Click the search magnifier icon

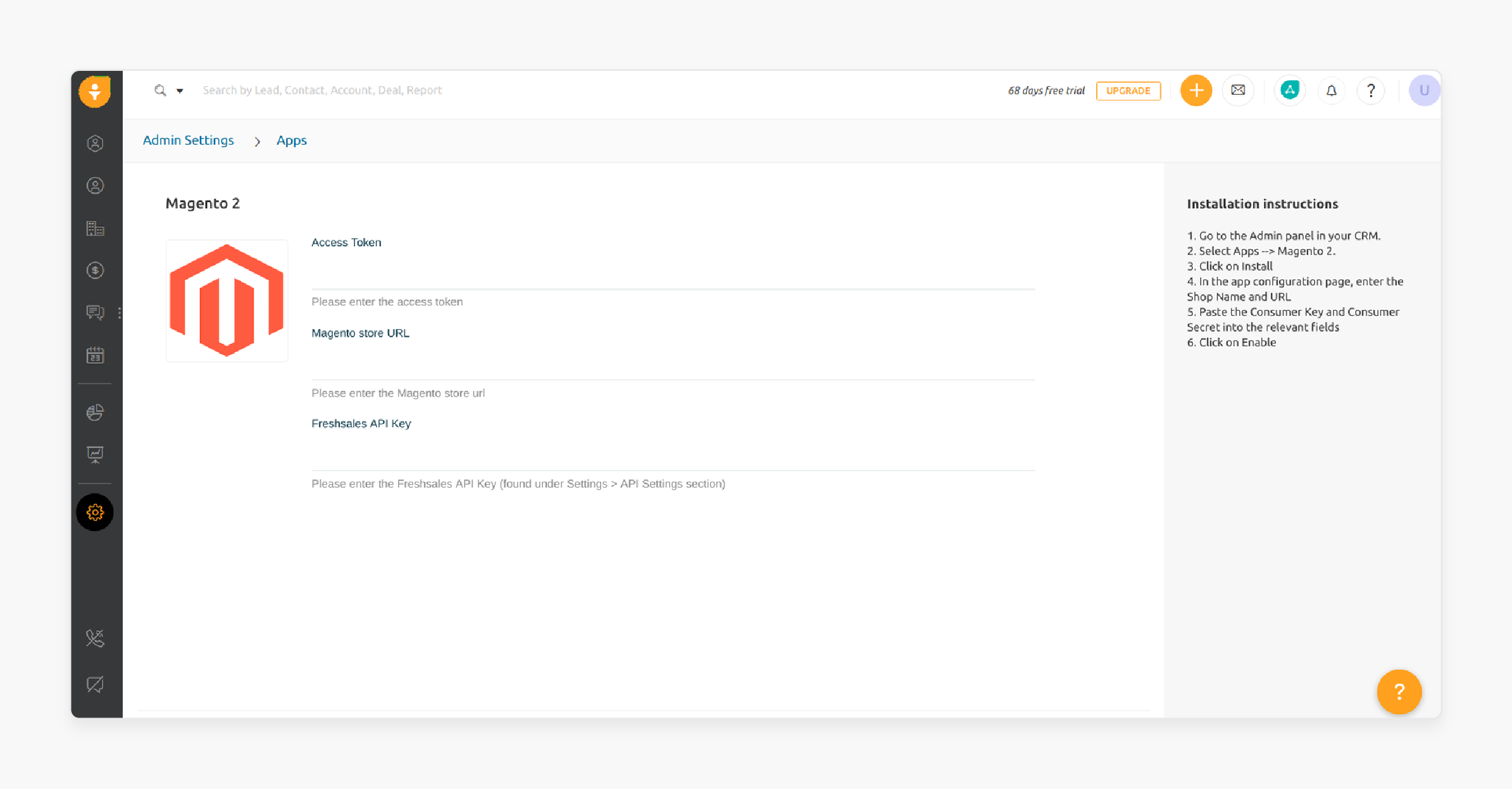[x=161, y=90]
